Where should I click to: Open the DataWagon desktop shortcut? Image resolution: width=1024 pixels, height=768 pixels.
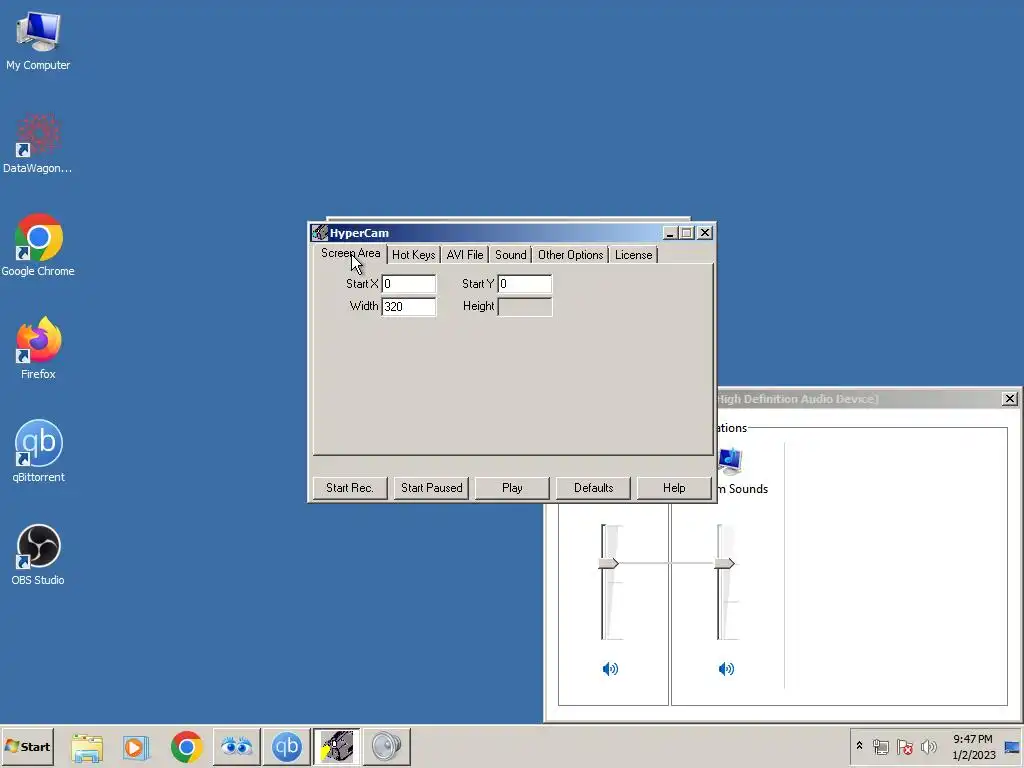click(x=38, y=144)
